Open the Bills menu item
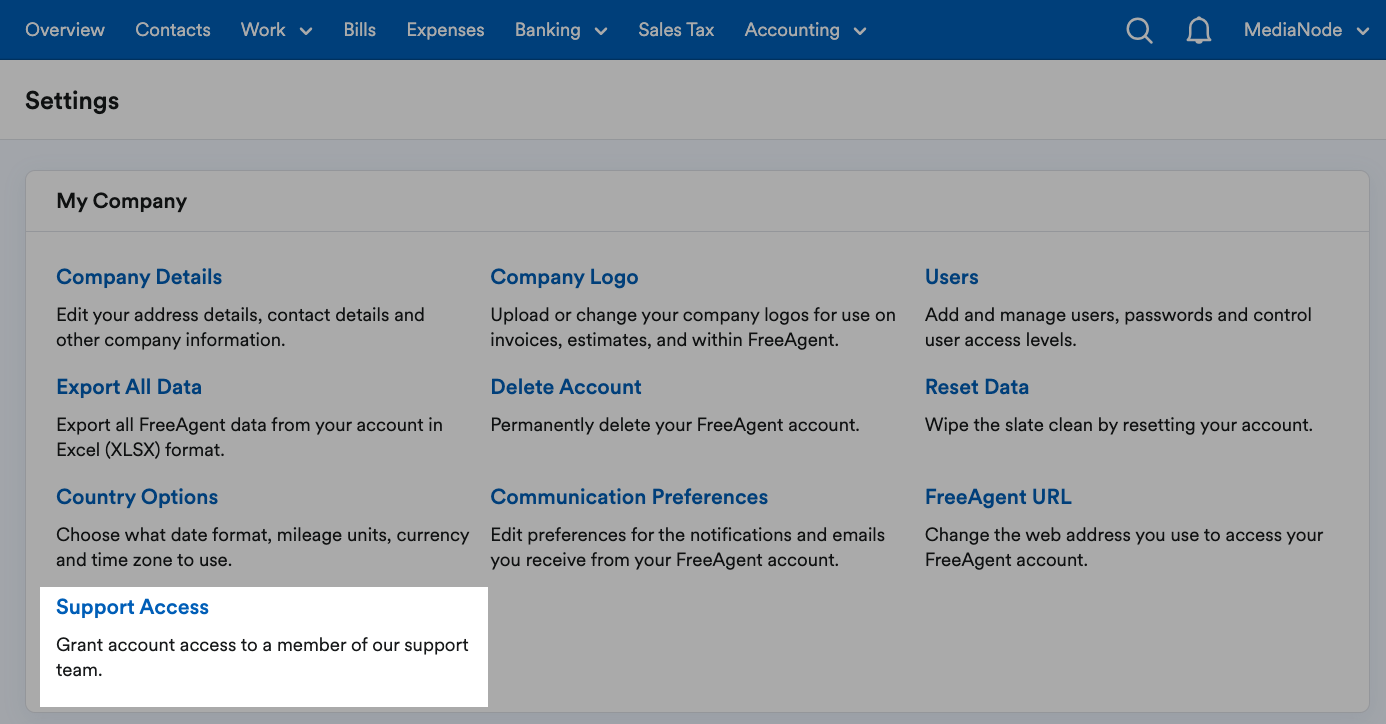Image resolution: width=1386 pixels, height=724 pixels. pos(360,30)
